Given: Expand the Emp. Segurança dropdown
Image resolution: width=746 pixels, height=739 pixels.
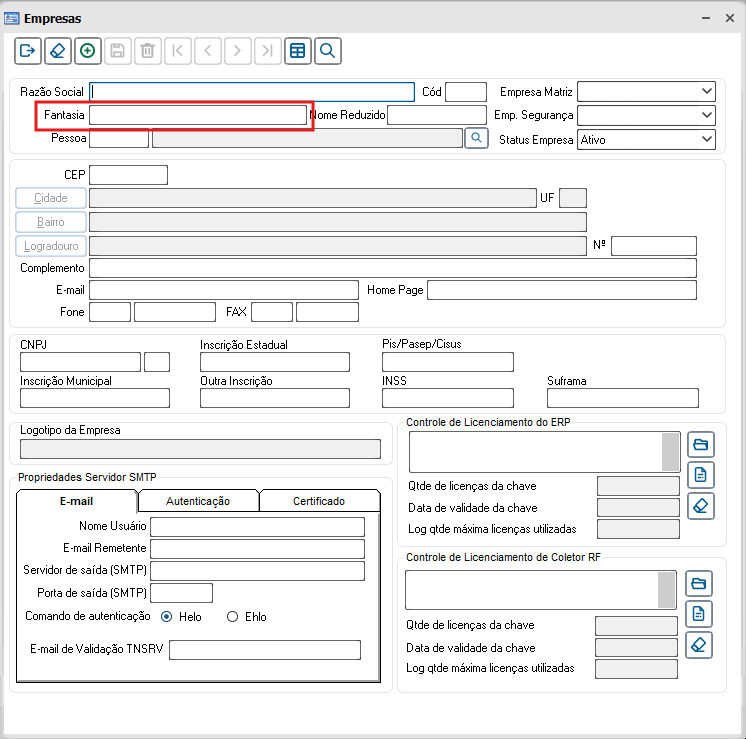Looking at the screenshot, I should [707, 115].
